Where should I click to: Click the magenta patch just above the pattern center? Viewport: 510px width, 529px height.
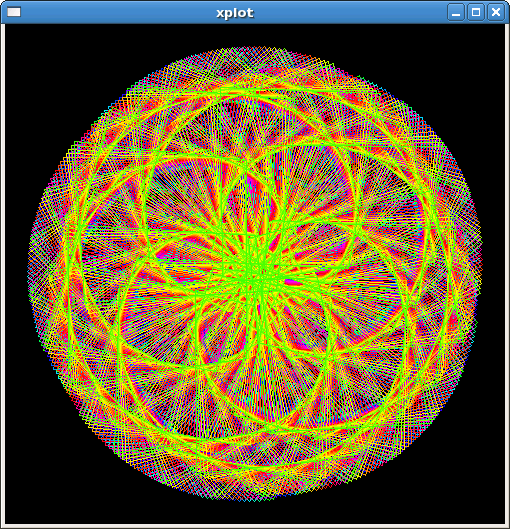pyautogui.click(x=251, y=184)
